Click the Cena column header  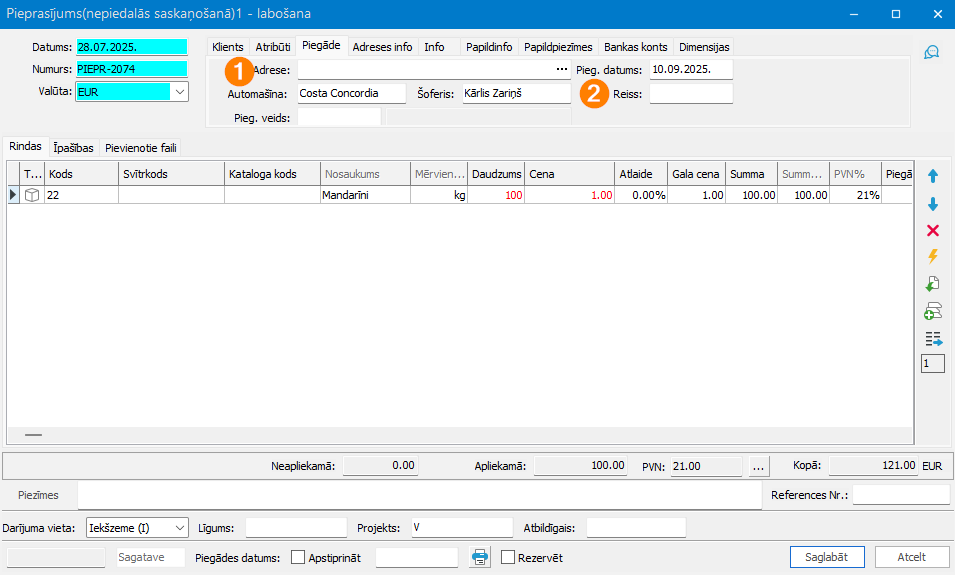click(569, 174)
